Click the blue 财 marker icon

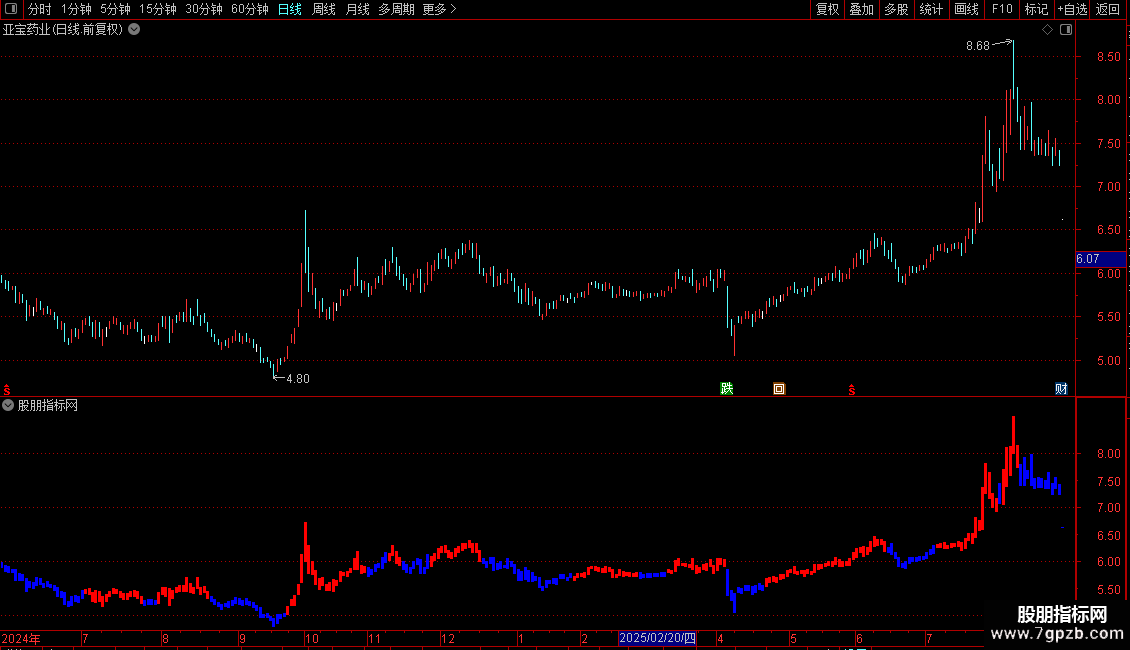(1061, 389)
